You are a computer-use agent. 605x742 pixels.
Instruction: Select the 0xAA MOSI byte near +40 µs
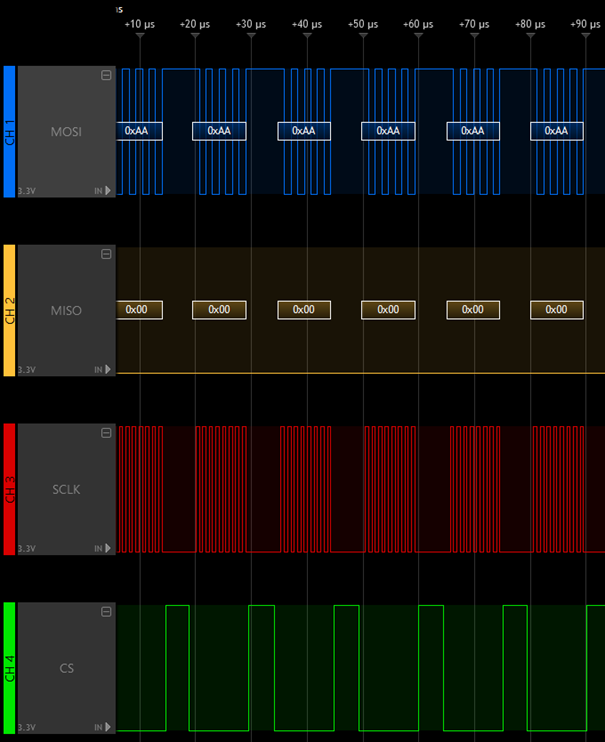click(304, 131)
